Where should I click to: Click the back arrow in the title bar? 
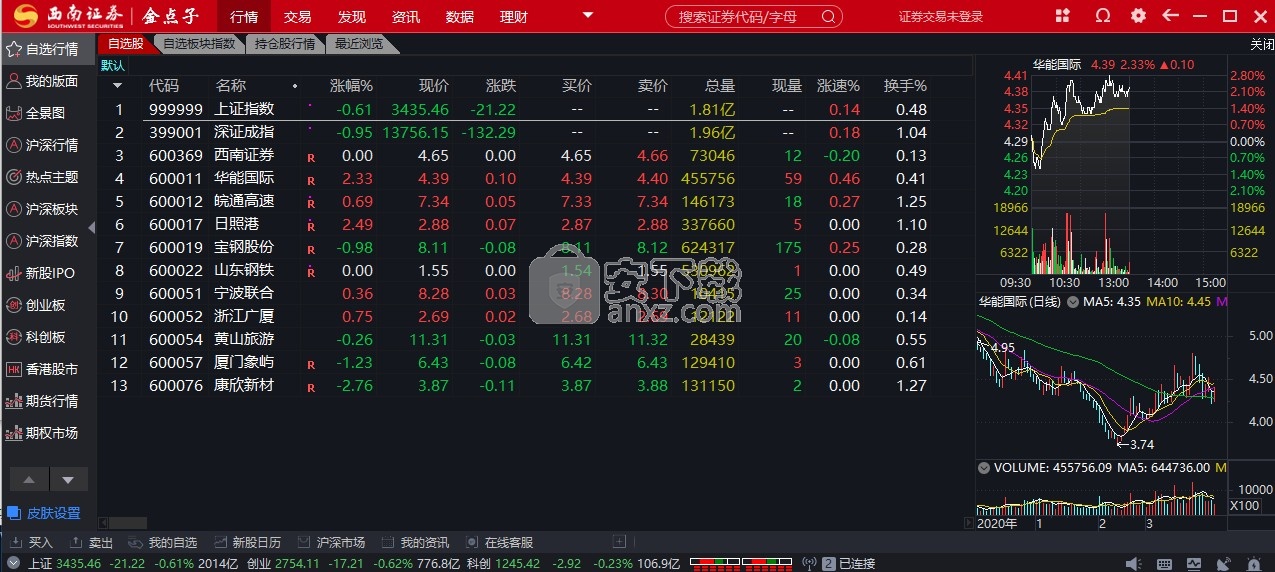(1170, 16)
